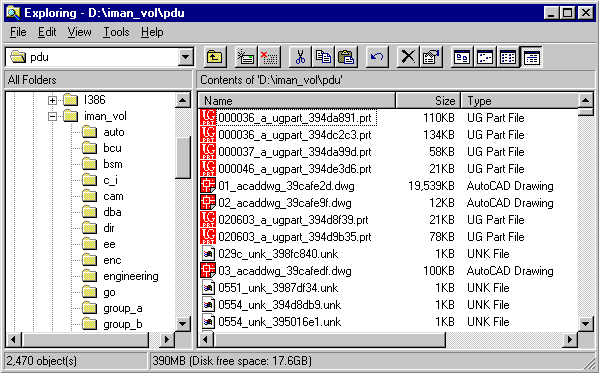This screenshot has height=373, width=599.
Task: Select file 020603_a_ugpart_394d9b35.prt
Action: [x=295, y=237]
